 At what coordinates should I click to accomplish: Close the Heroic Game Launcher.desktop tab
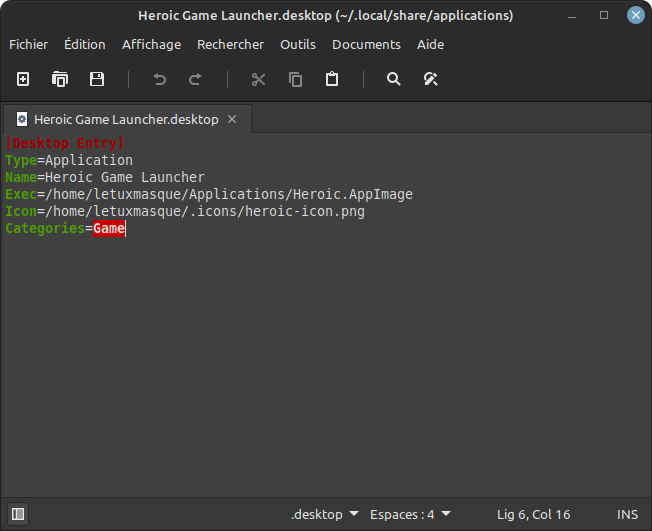[x=232, y=119]
